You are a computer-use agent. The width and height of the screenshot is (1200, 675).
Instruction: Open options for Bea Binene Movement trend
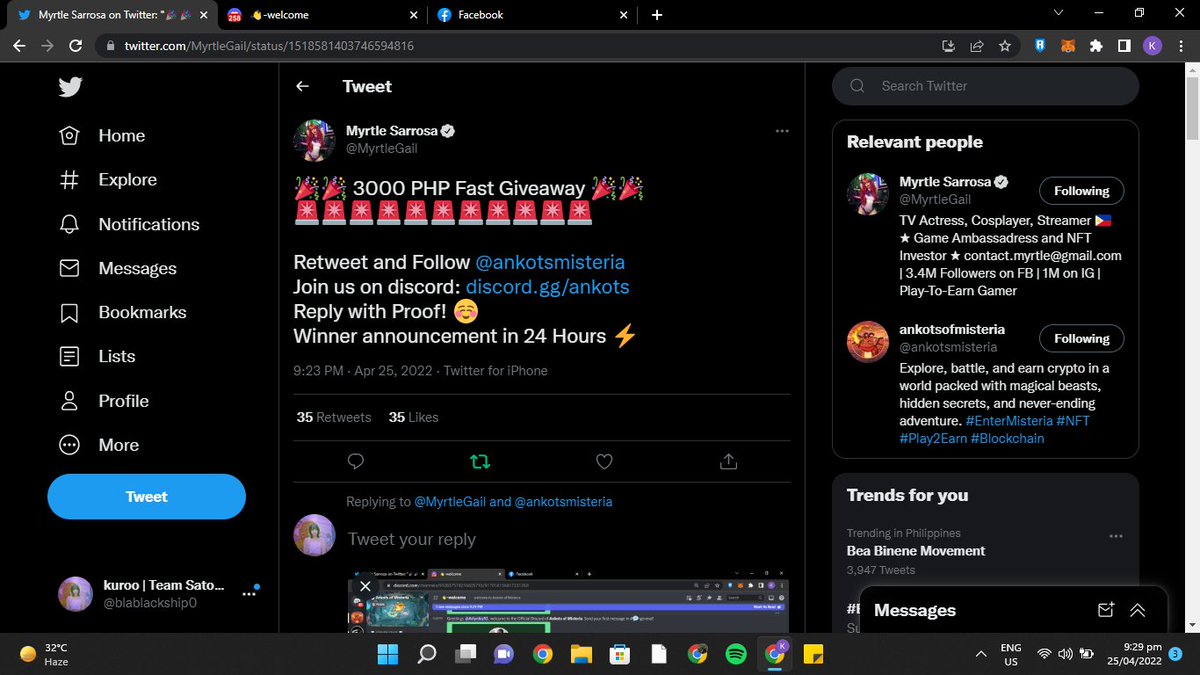[x=1116, y=536]
